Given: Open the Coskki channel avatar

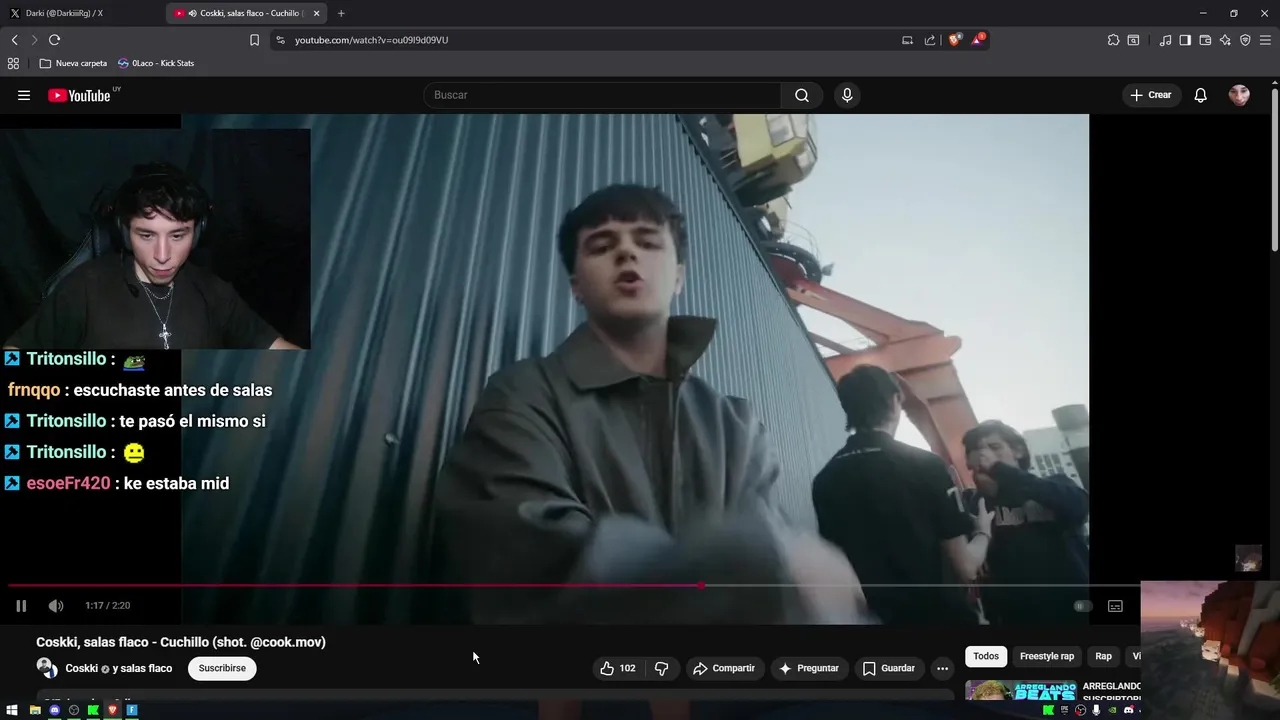Looking at the screenshot, I should (47, 668).
